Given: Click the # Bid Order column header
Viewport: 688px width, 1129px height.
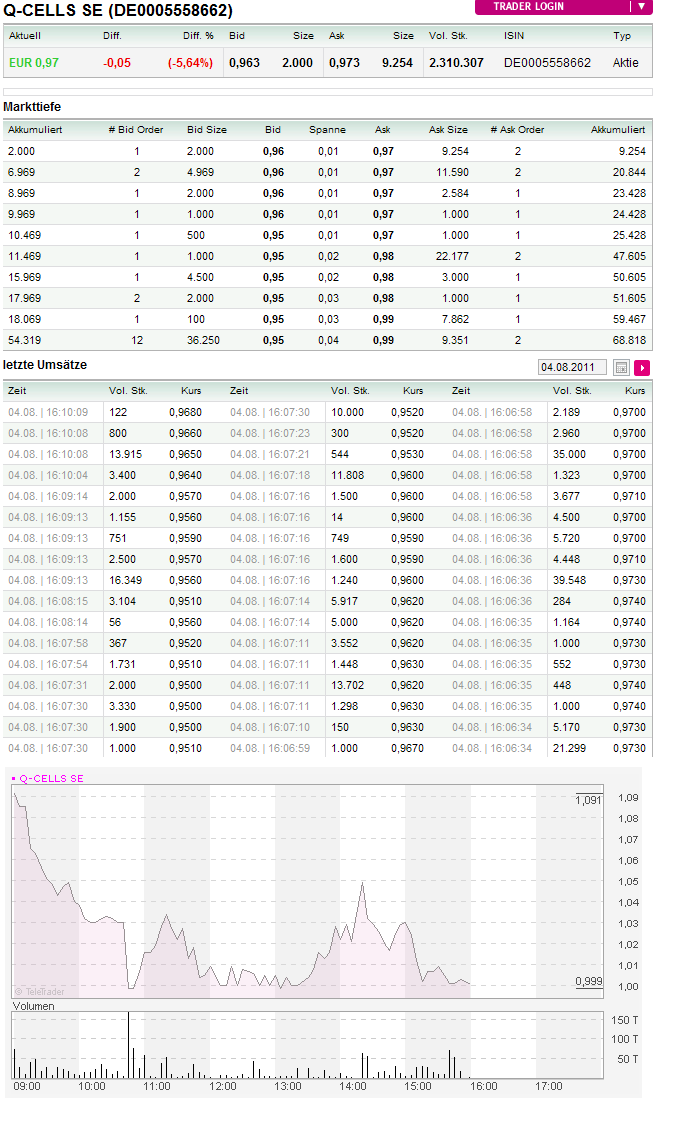Looking at the screenshot, I should pos(136,130).
